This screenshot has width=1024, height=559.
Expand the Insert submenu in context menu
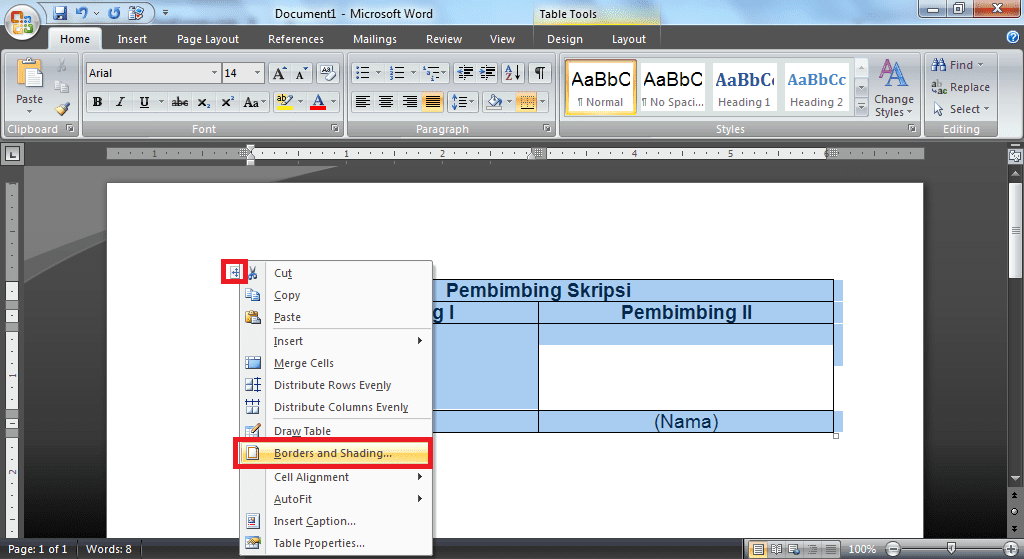coord(336,341)
